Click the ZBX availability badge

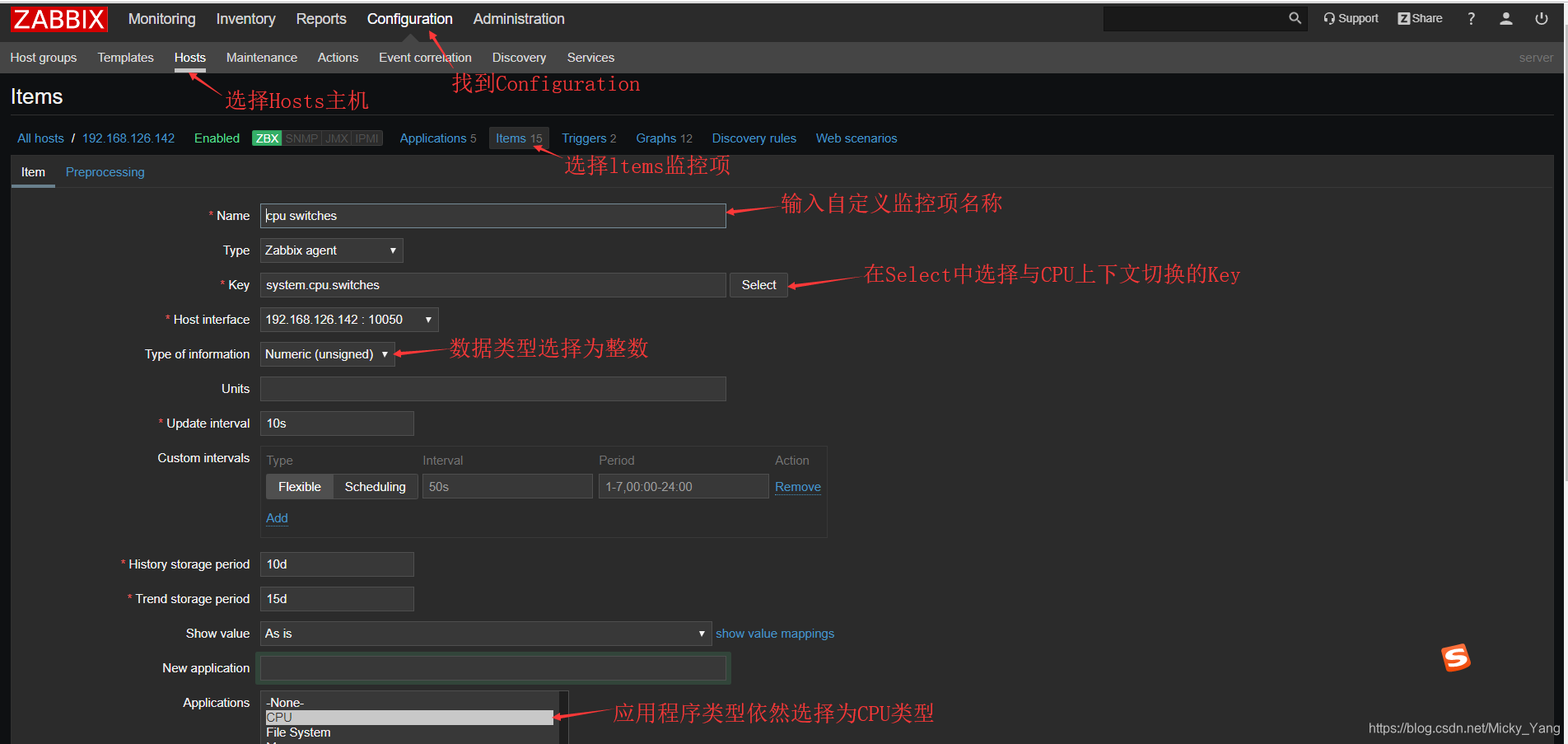coord(267,138)
